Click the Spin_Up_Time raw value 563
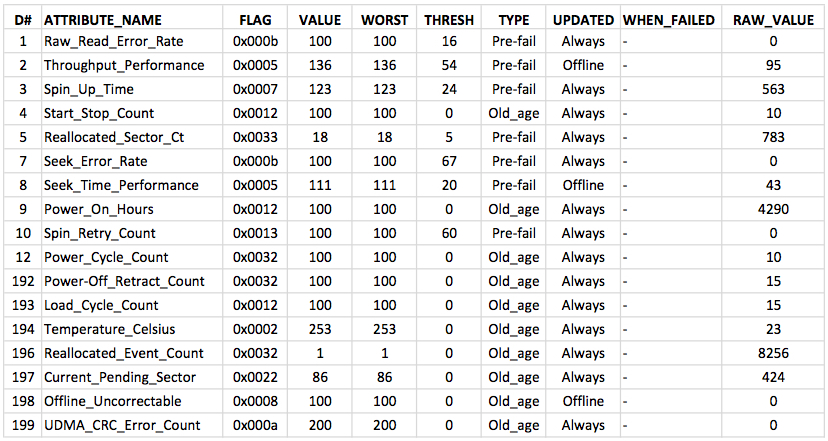The image size is (828, 441). (x=773, y=89)
